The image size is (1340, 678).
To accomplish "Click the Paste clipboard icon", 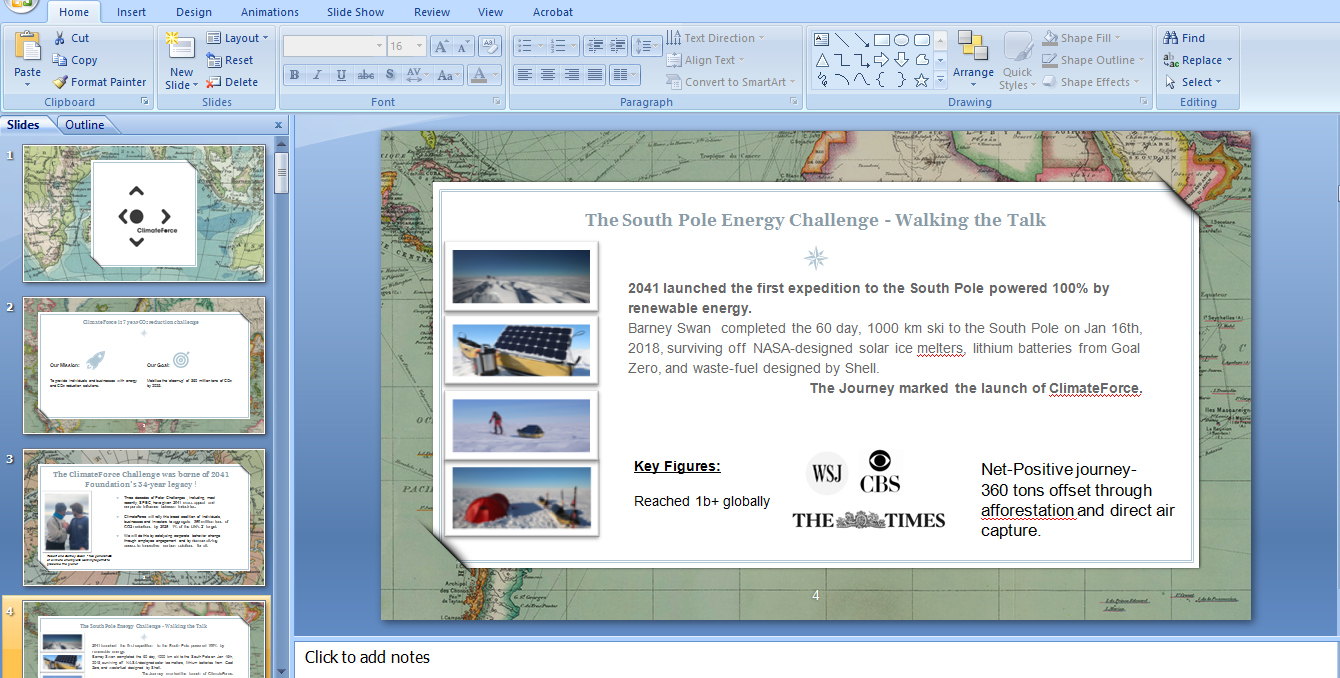I will [28, 48].
